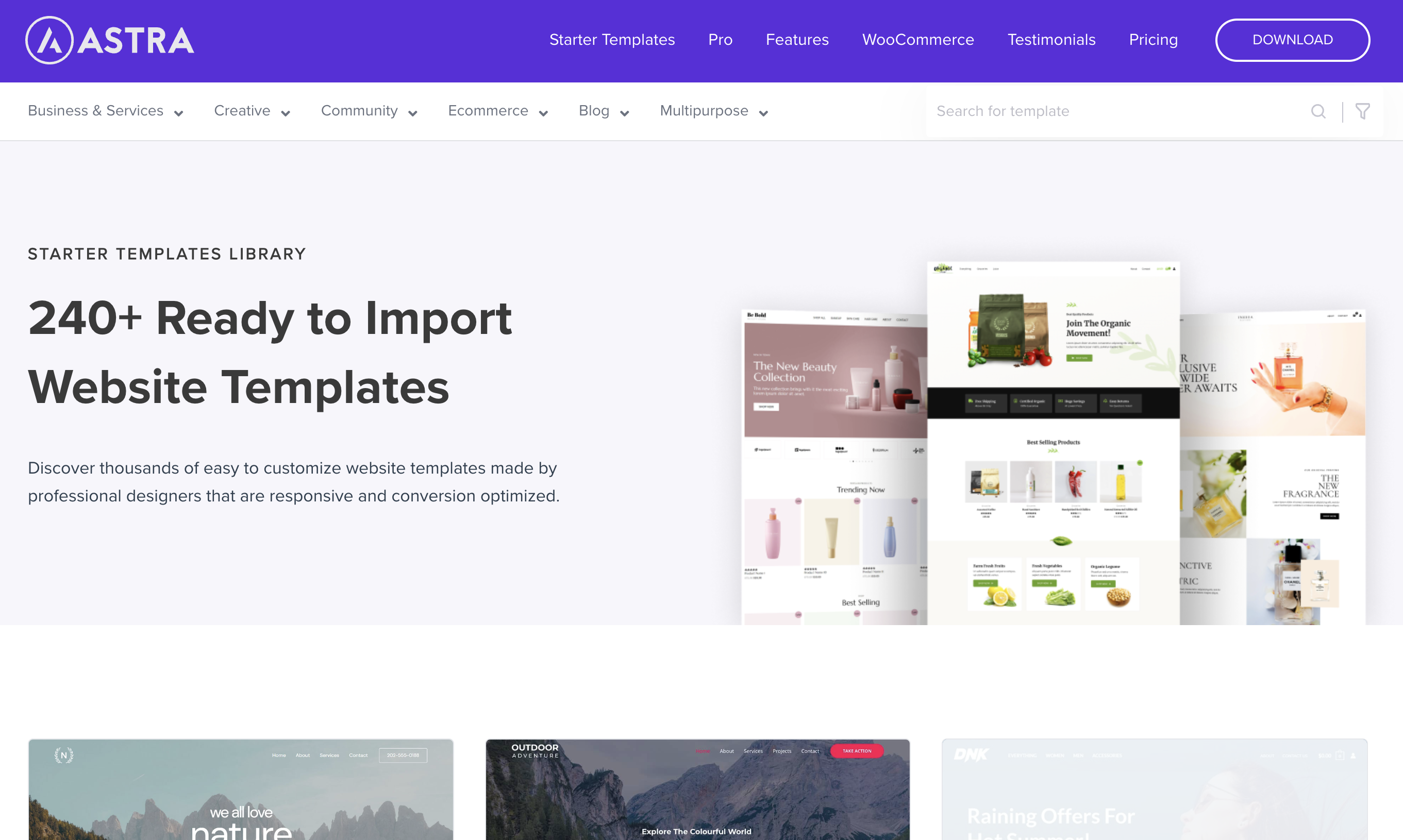
Task: Click the Features navigation item
Action: coord(797,40)
